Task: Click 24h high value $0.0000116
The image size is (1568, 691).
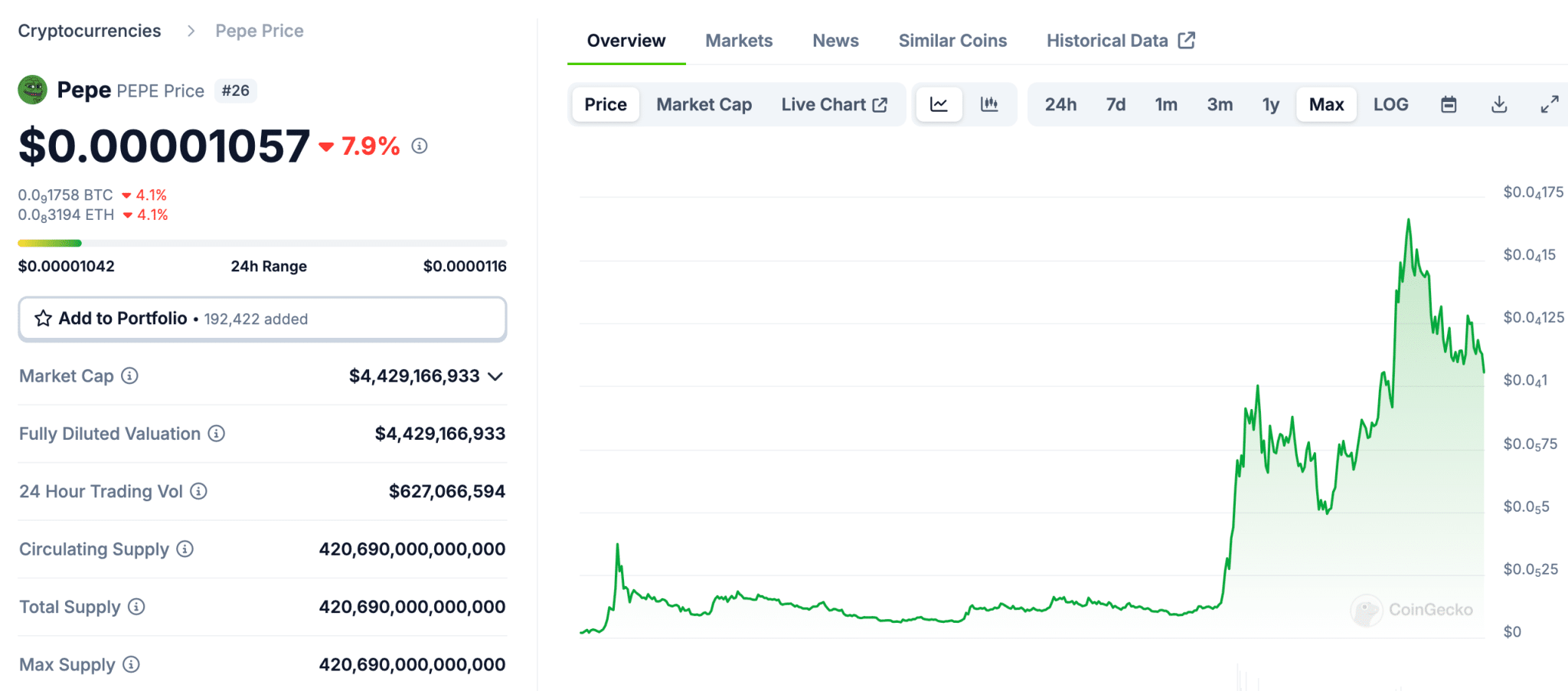Action: coord(465,266)
